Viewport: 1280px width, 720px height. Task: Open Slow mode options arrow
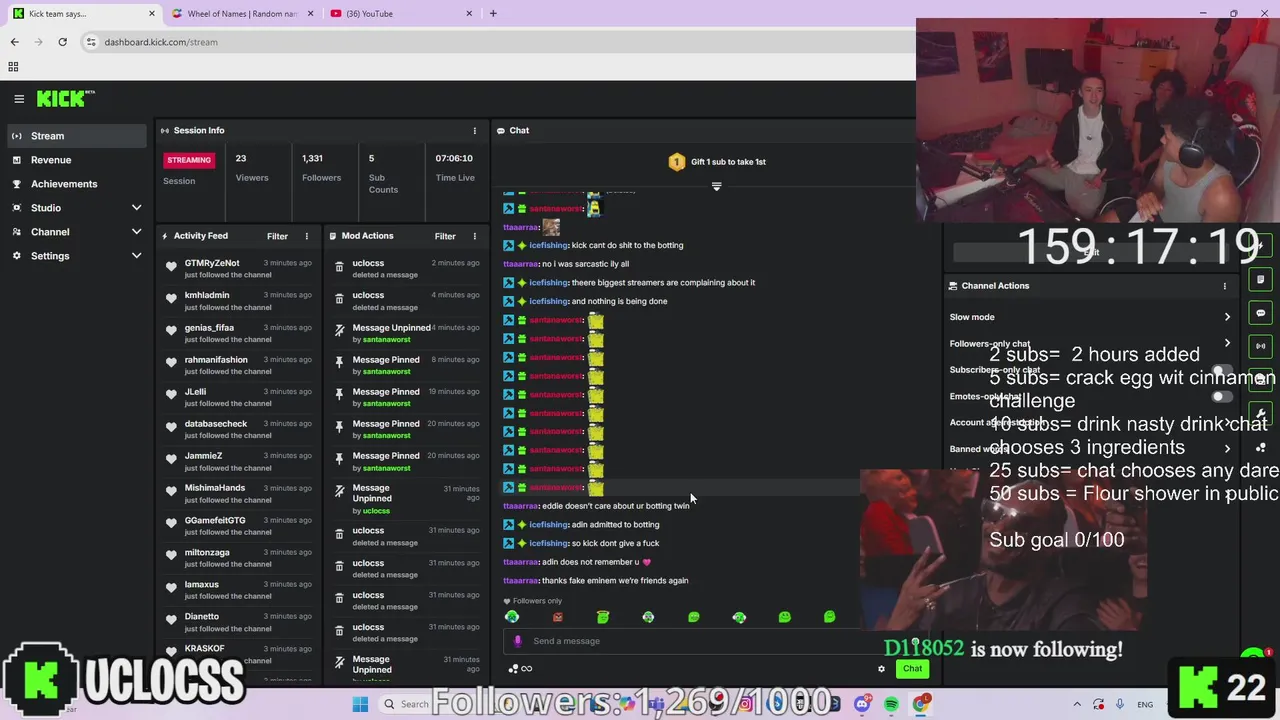tap(1227, 317)
